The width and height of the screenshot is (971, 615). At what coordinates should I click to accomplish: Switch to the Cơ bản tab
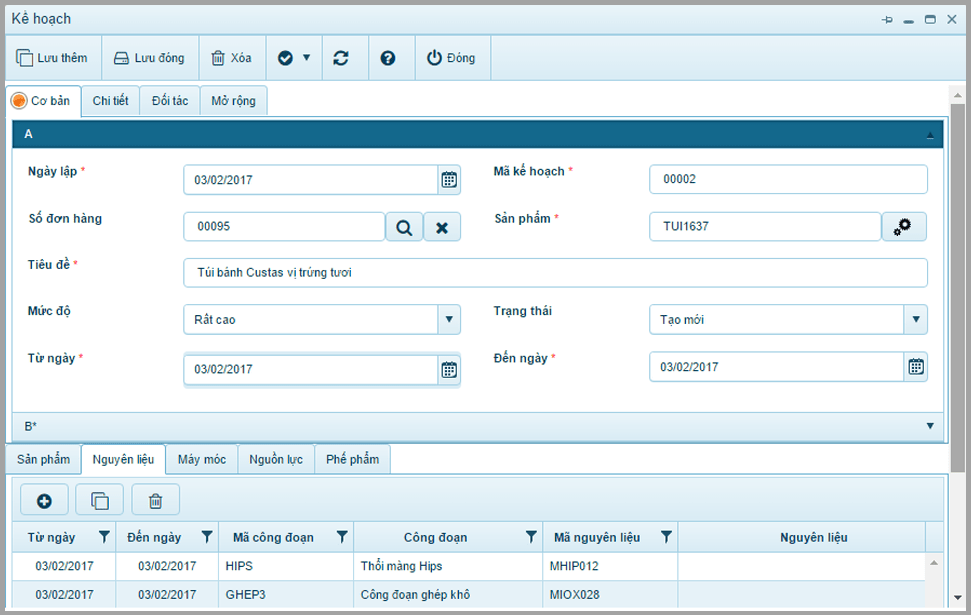coord(43,101)
